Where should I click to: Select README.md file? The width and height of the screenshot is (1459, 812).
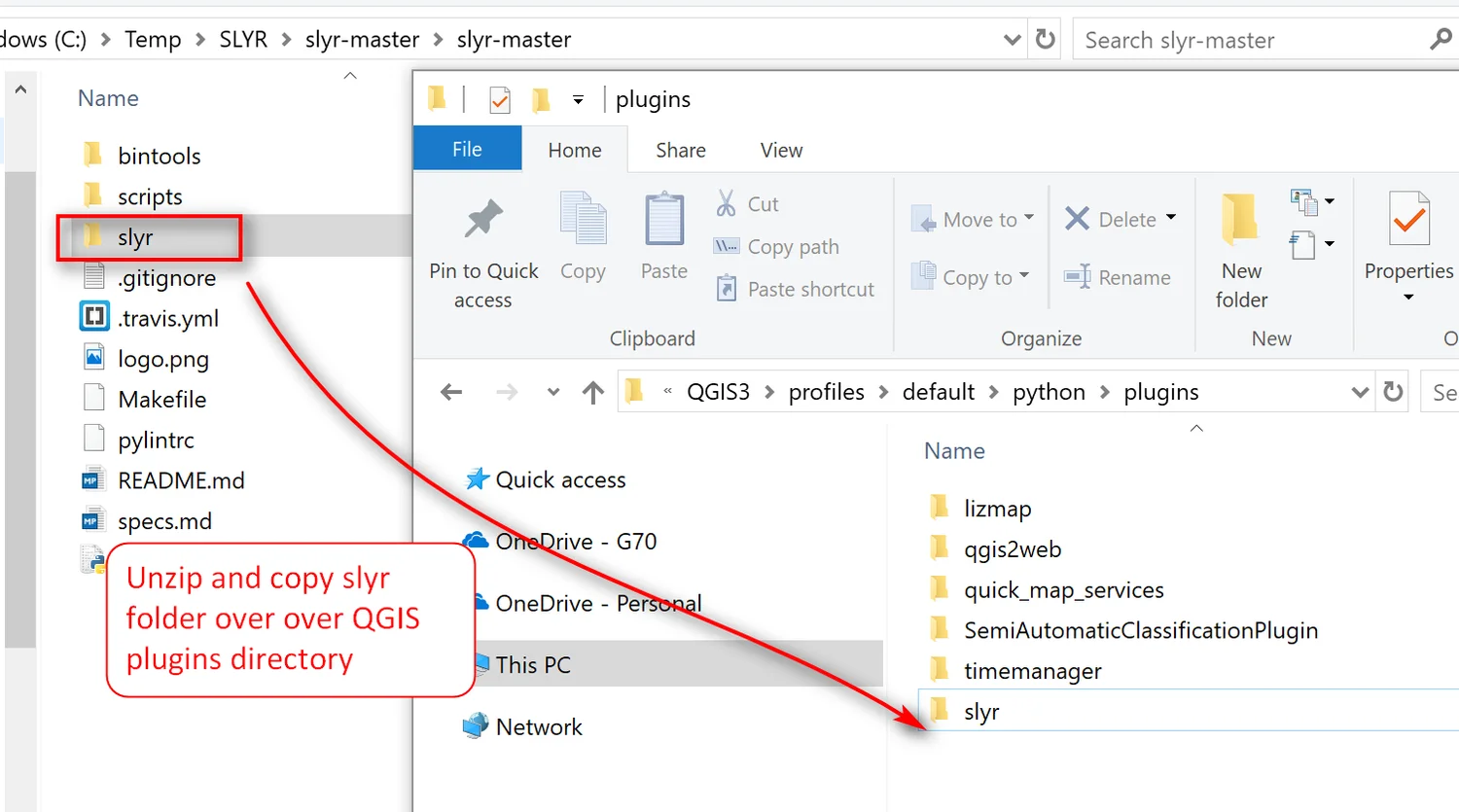click(x=162, y=480)
